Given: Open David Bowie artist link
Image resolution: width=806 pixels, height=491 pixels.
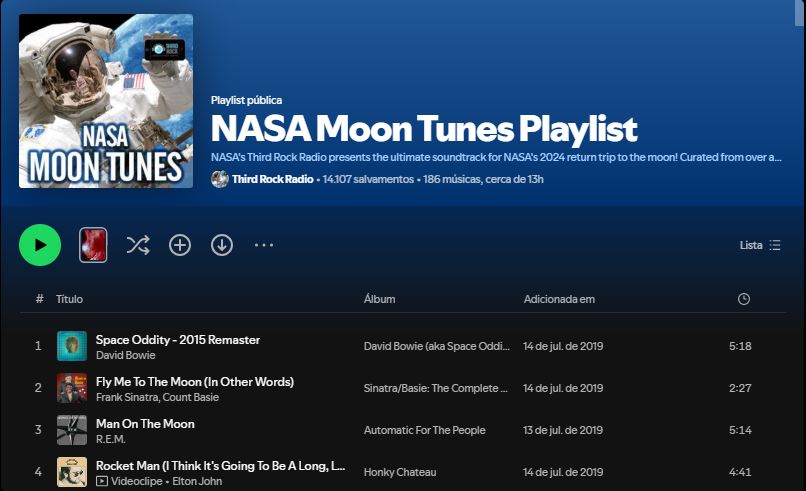Looking at the screenshot, I should 125,355.
